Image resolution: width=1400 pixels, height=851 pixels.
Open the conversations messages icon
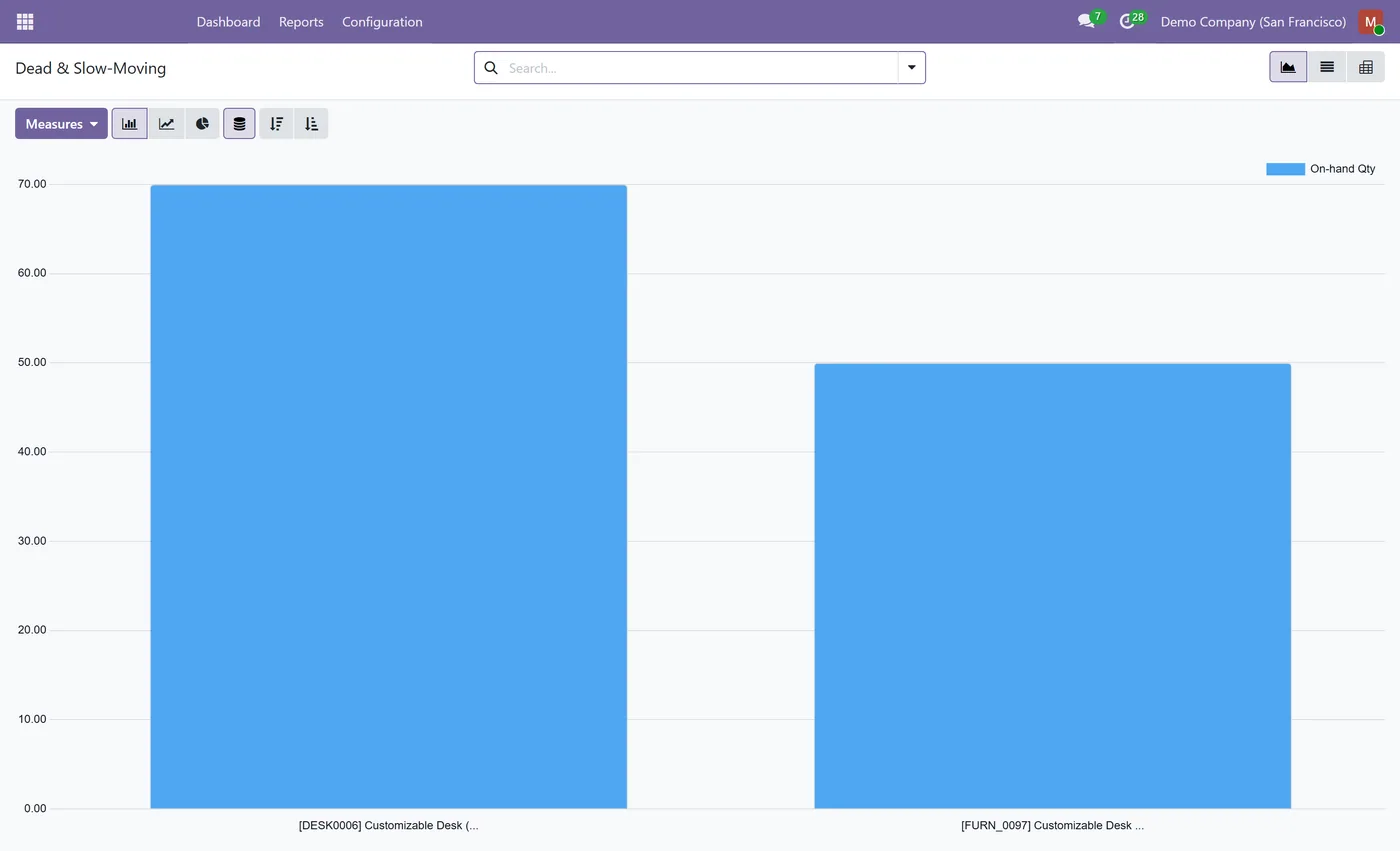point(1086,21)
